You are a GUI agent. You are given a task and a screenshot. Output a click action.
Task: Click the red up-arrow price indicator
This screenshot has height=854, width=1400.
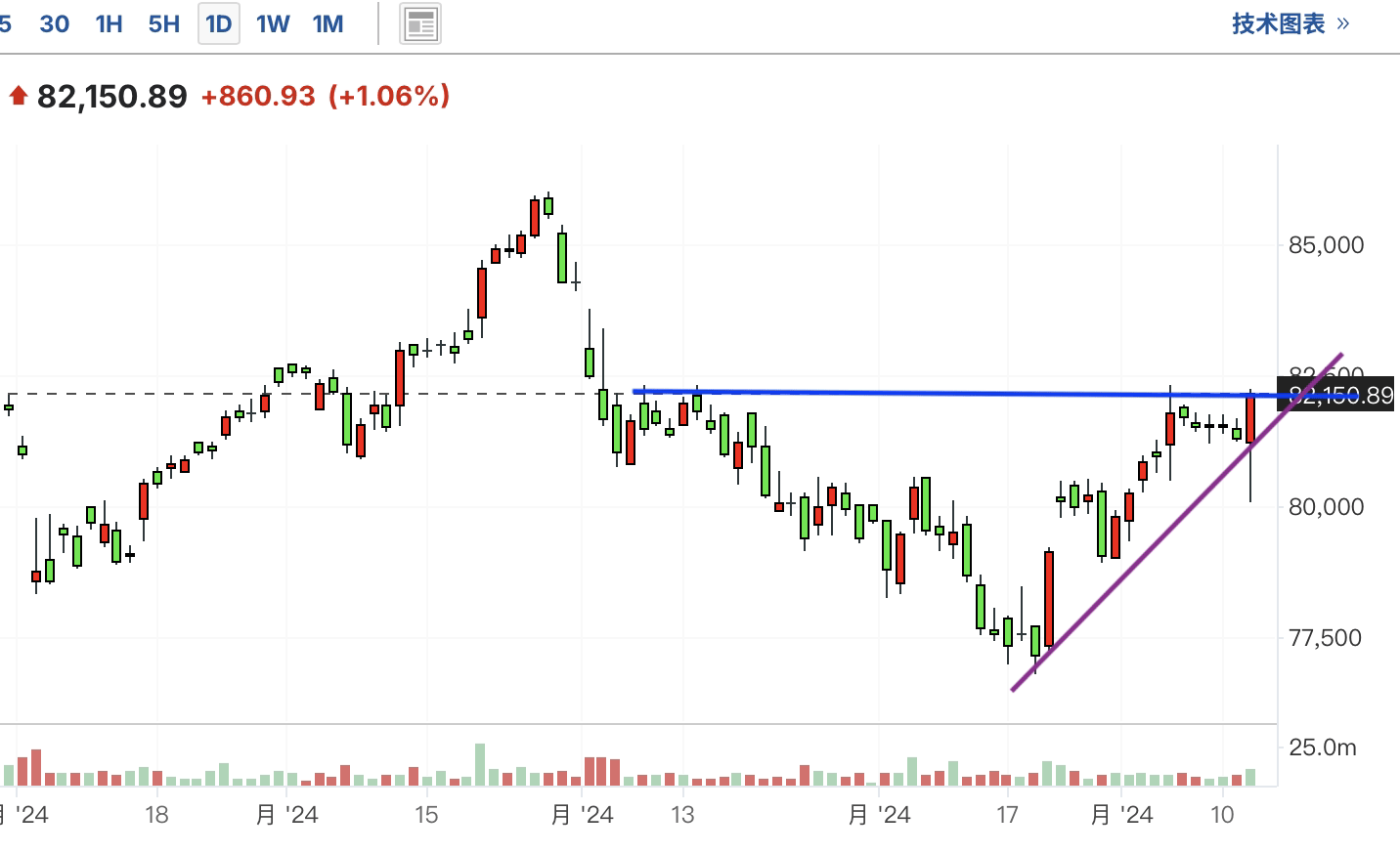pos(18,96)
